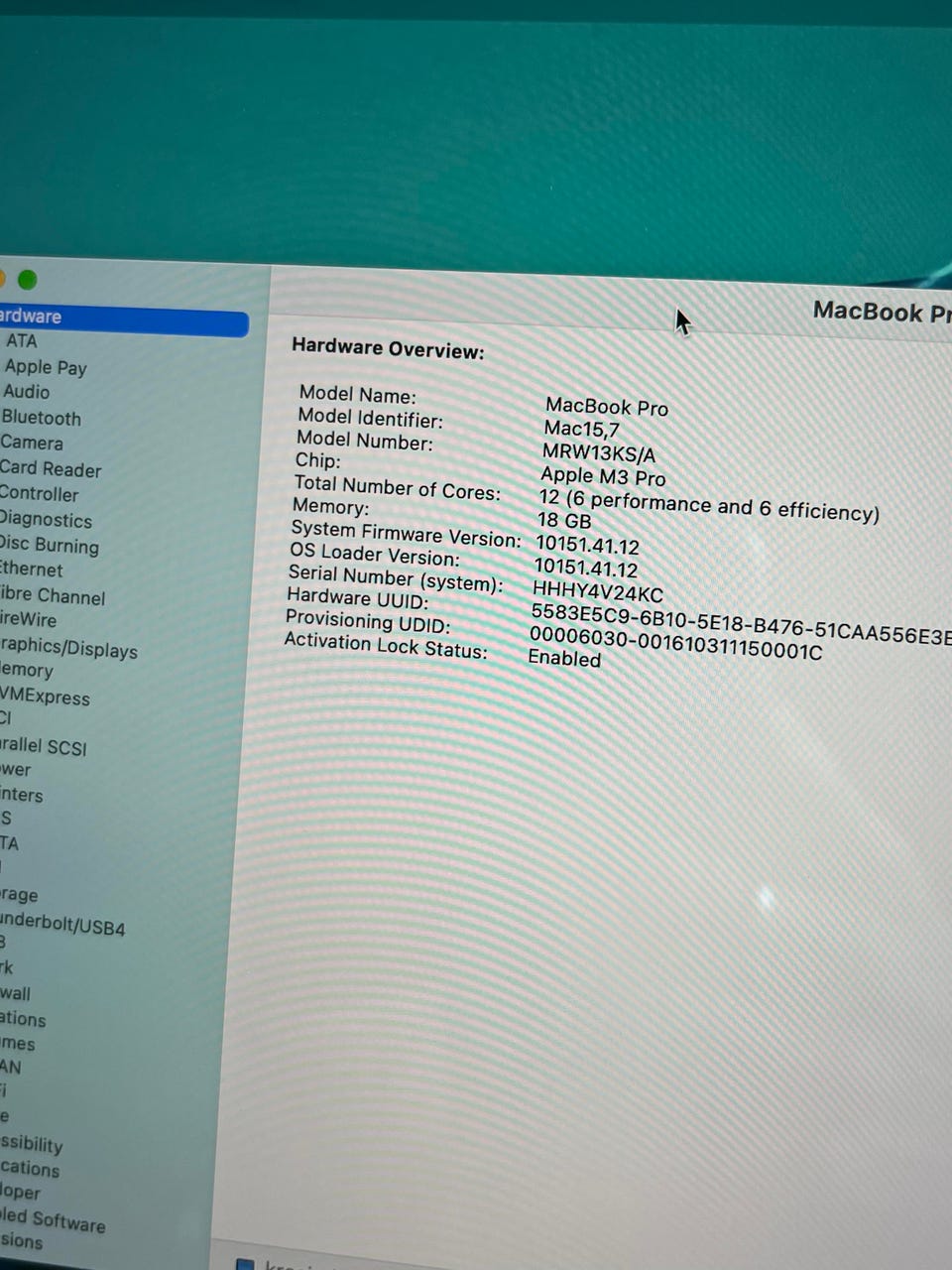952x1270 pixels.
Task: Show Bluetooth hardware details
Action: tap(41, 418)
